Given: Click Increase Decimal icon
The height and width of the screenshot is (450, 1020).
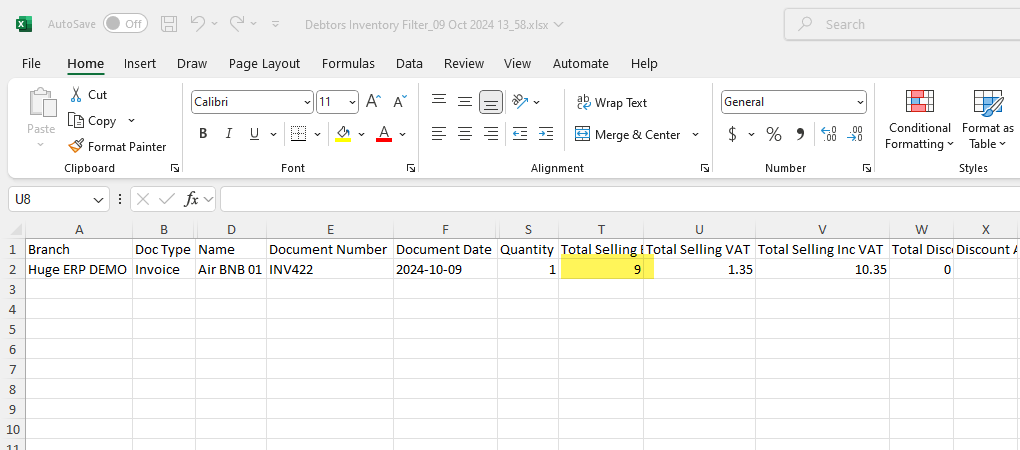Looking at the screenshot, I should tap(828, 134).
